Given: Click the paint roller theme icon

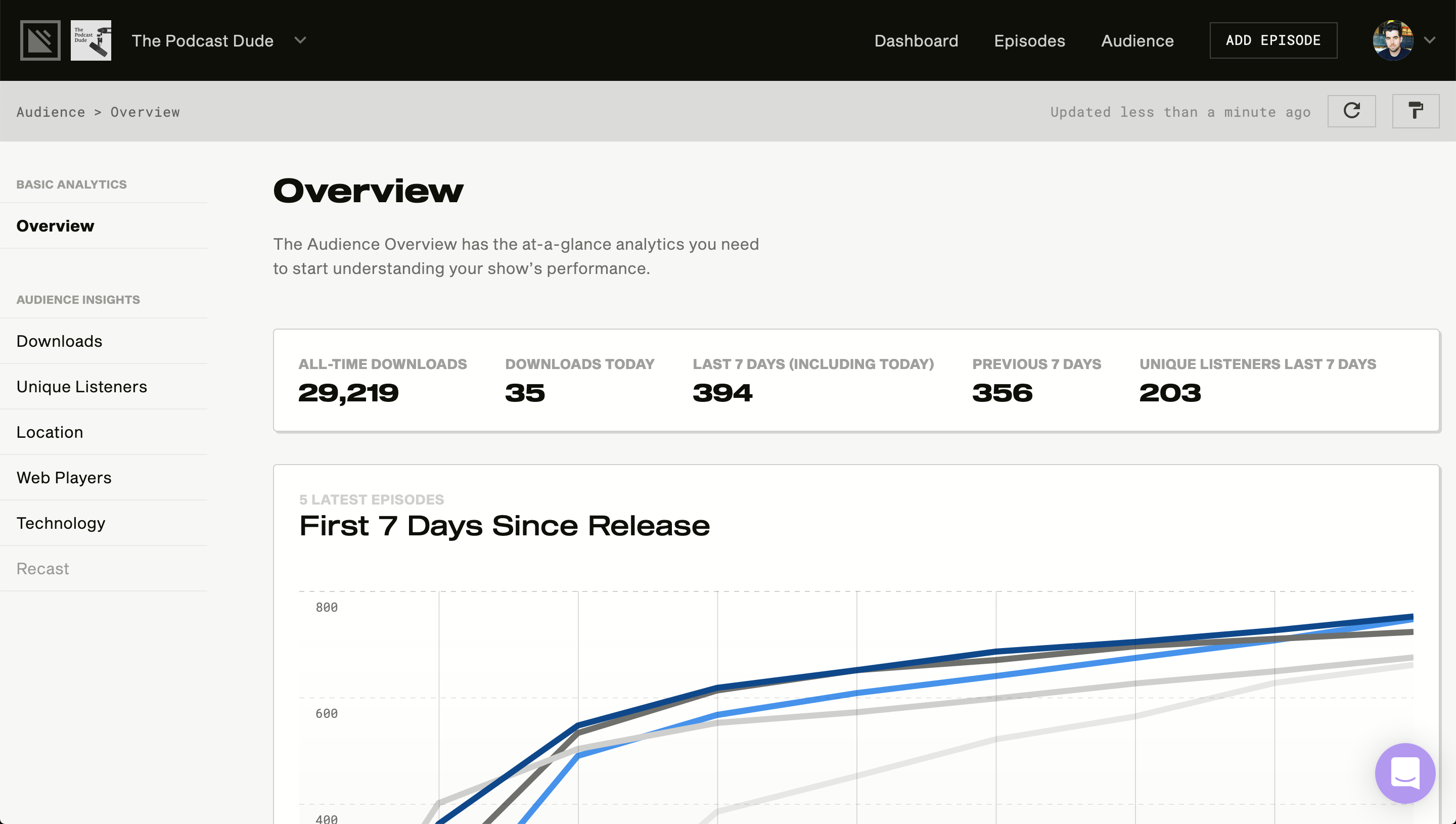Looking at the screenshot, I should pos(1415,111).
